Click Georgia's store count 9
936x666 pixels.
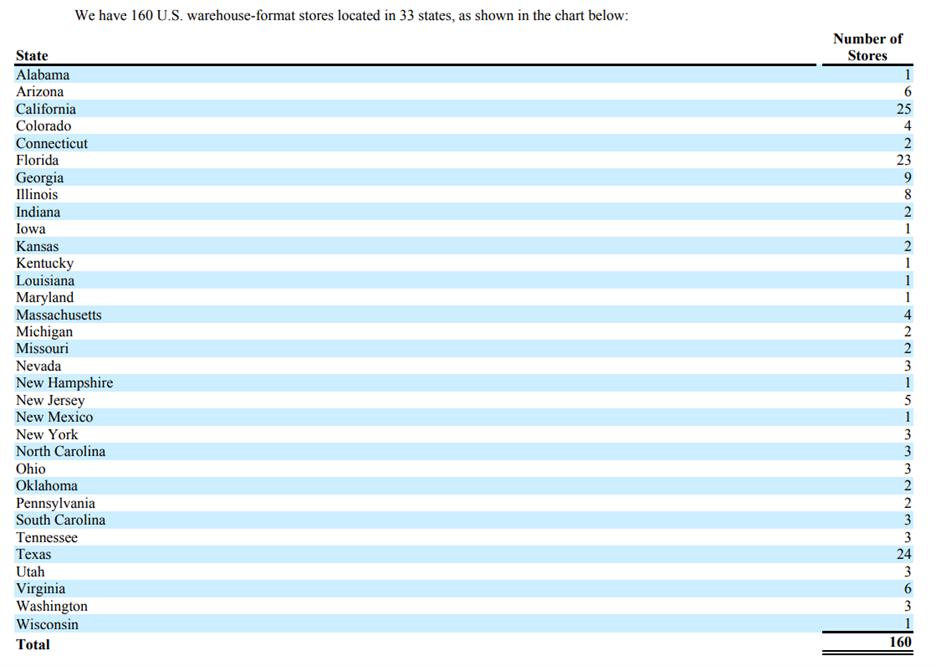907,177
